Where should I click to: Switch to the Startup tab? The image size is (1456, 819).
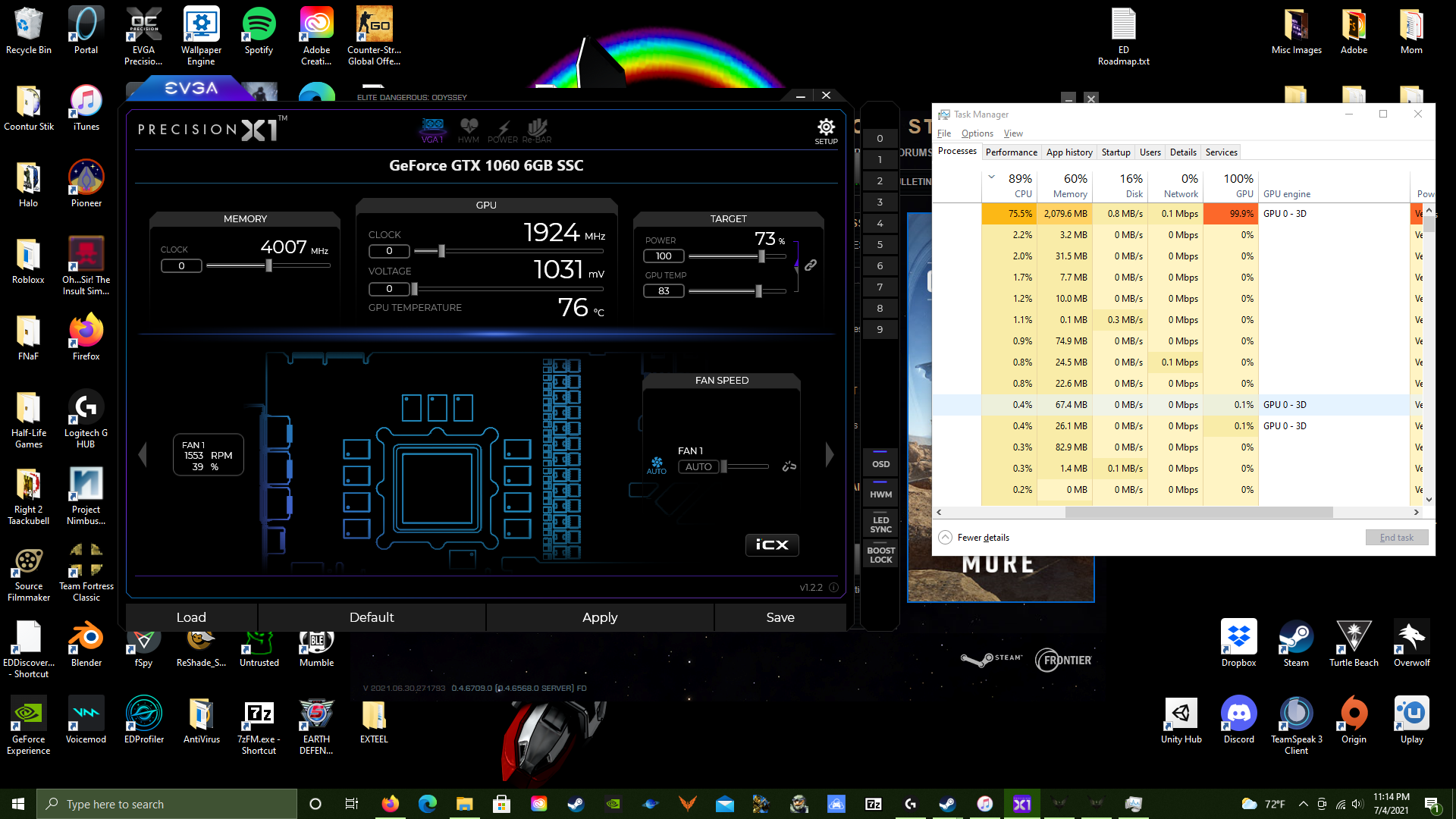click(1116, 152)
